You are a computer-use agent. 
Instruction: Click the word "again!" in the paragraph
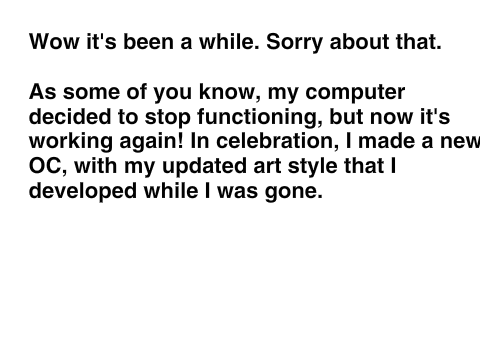(151, 143)
